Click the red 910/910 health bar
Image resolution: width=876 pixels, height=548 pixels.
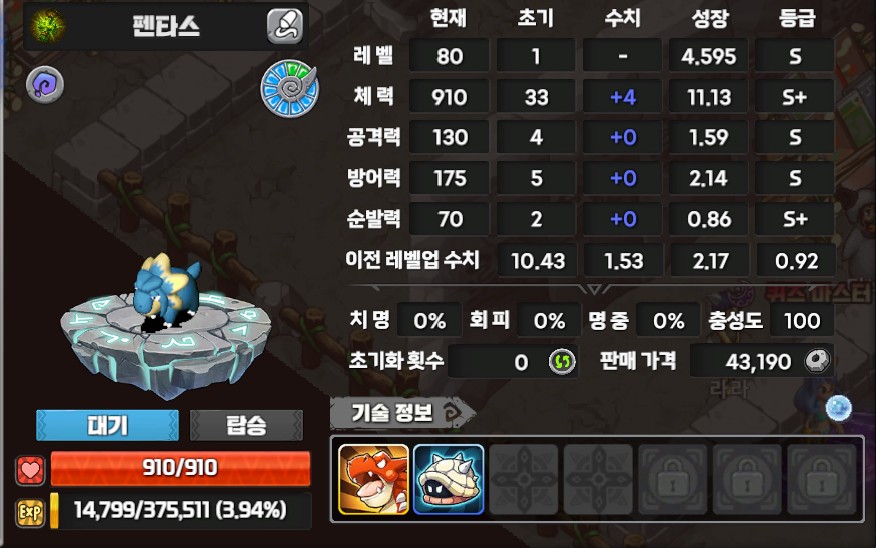tap(180, 468)
